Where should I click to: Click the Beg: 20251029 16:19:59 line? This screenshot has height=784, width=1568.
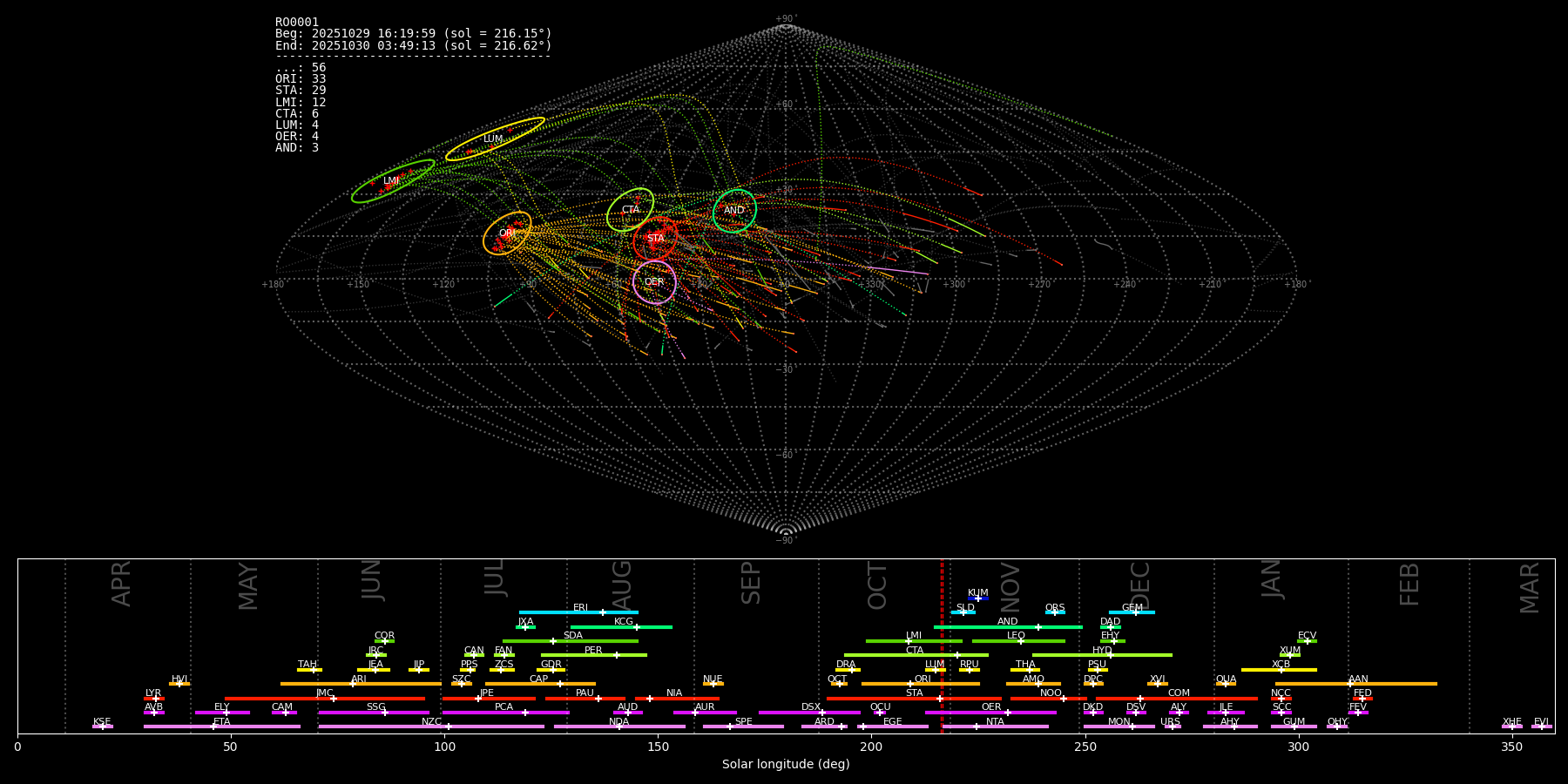click(414, 34)
